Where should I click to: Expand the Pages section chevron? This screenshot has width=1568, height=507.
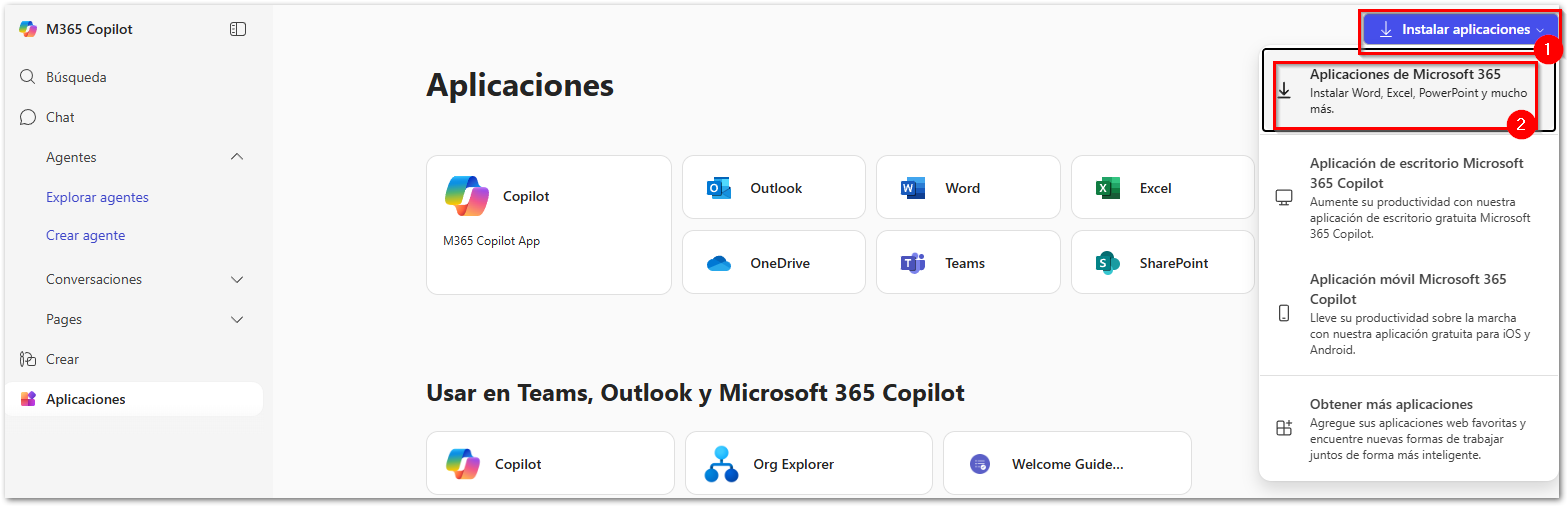237,319
